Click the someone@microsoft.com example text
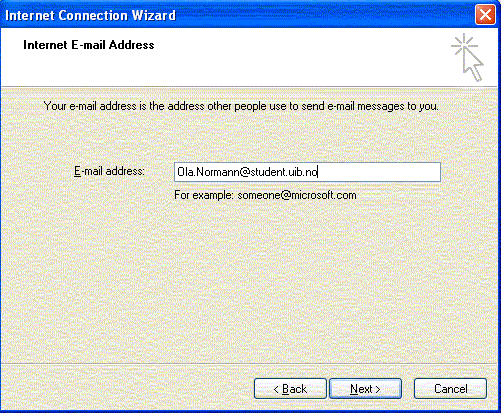The image size is (501, 415). [x=297, y=195]
